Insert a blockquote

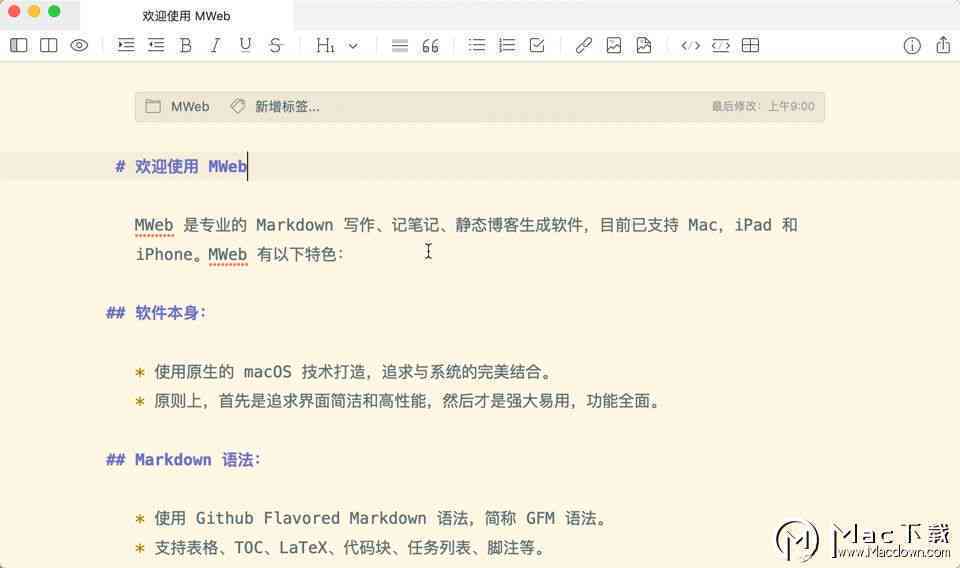tap(430, 46)
